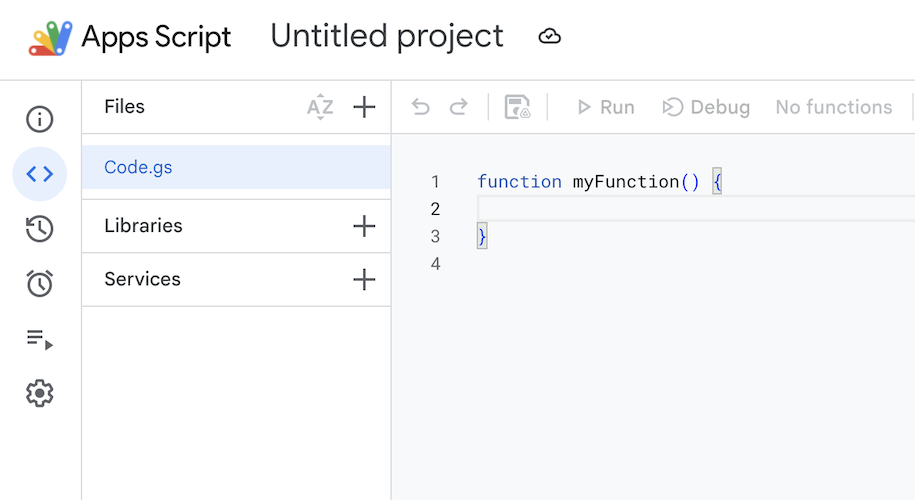
Task: Click the opening brace on line 1
Action: tap(717, 182)
